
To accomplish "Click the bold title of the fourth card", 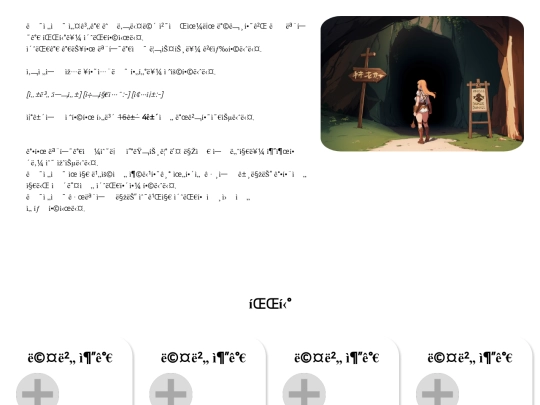I will 470,358.
